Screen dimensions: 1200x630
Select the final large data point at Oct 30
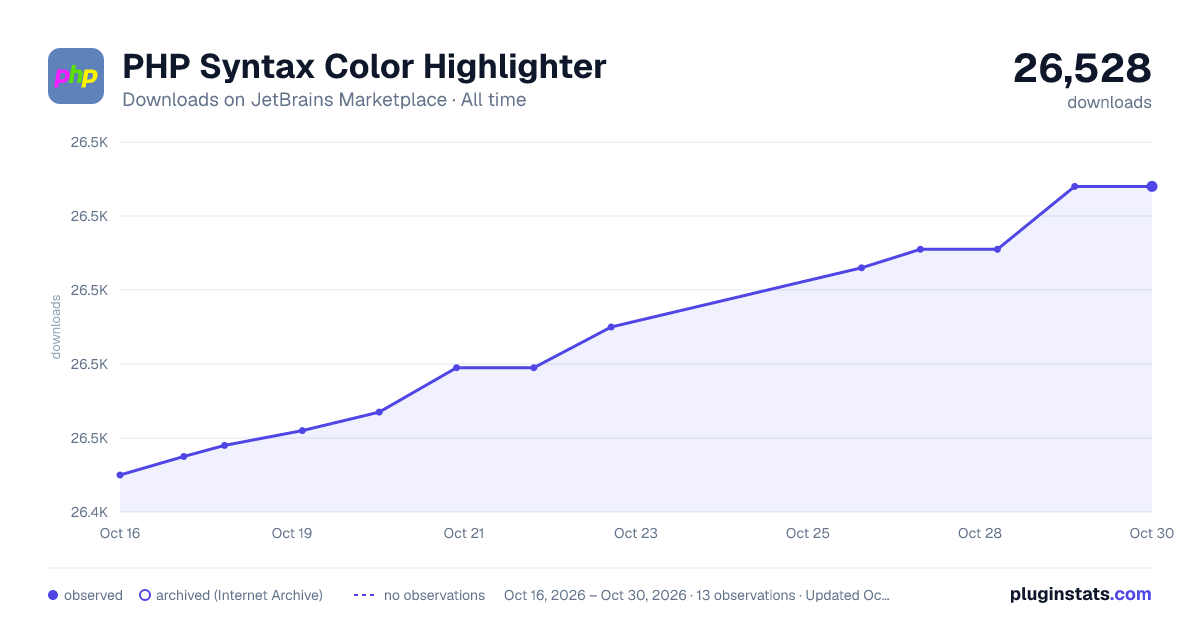pyautogui.click(x=1152, y=186)
